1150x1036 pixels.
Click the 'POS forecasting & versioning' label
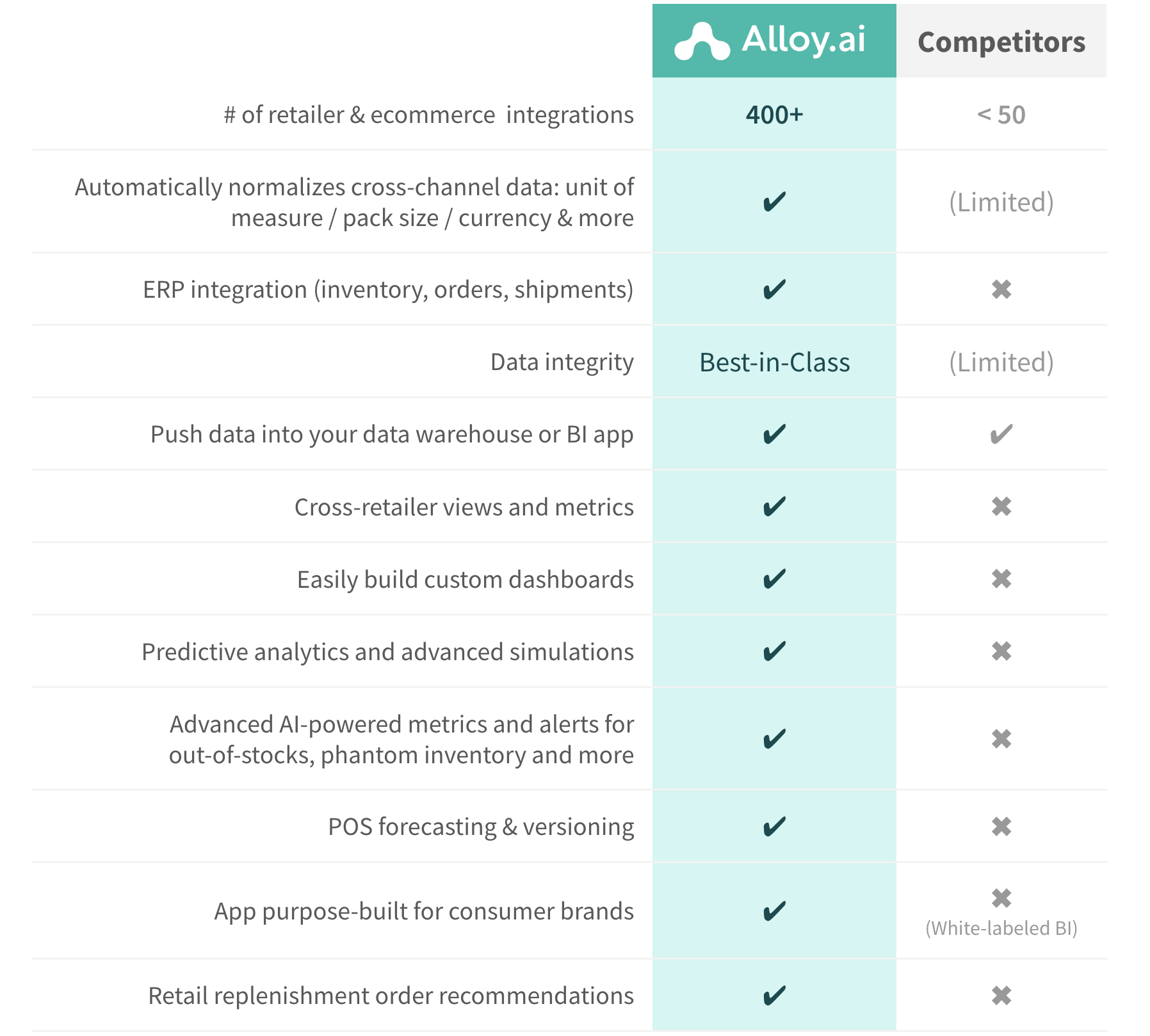[481, 827]
